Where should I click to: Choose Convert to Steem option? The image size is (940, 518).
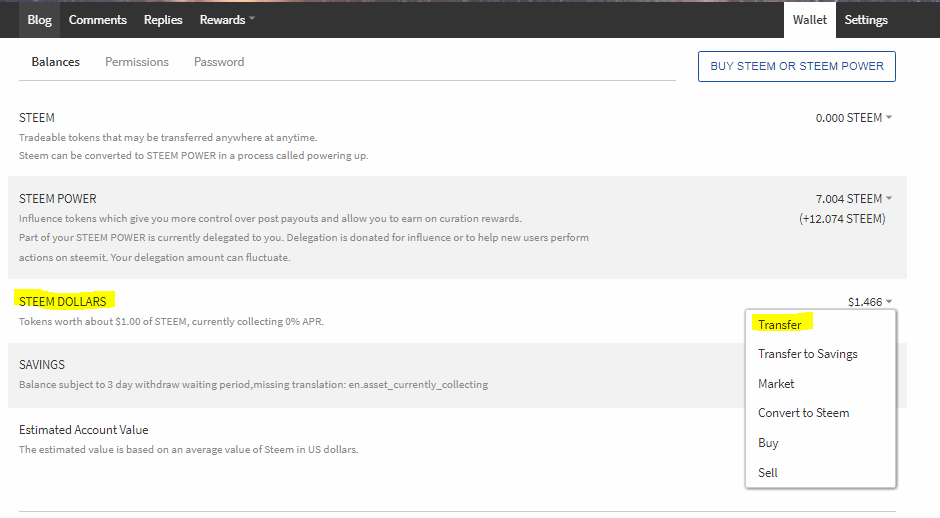[x=804, y=413]
